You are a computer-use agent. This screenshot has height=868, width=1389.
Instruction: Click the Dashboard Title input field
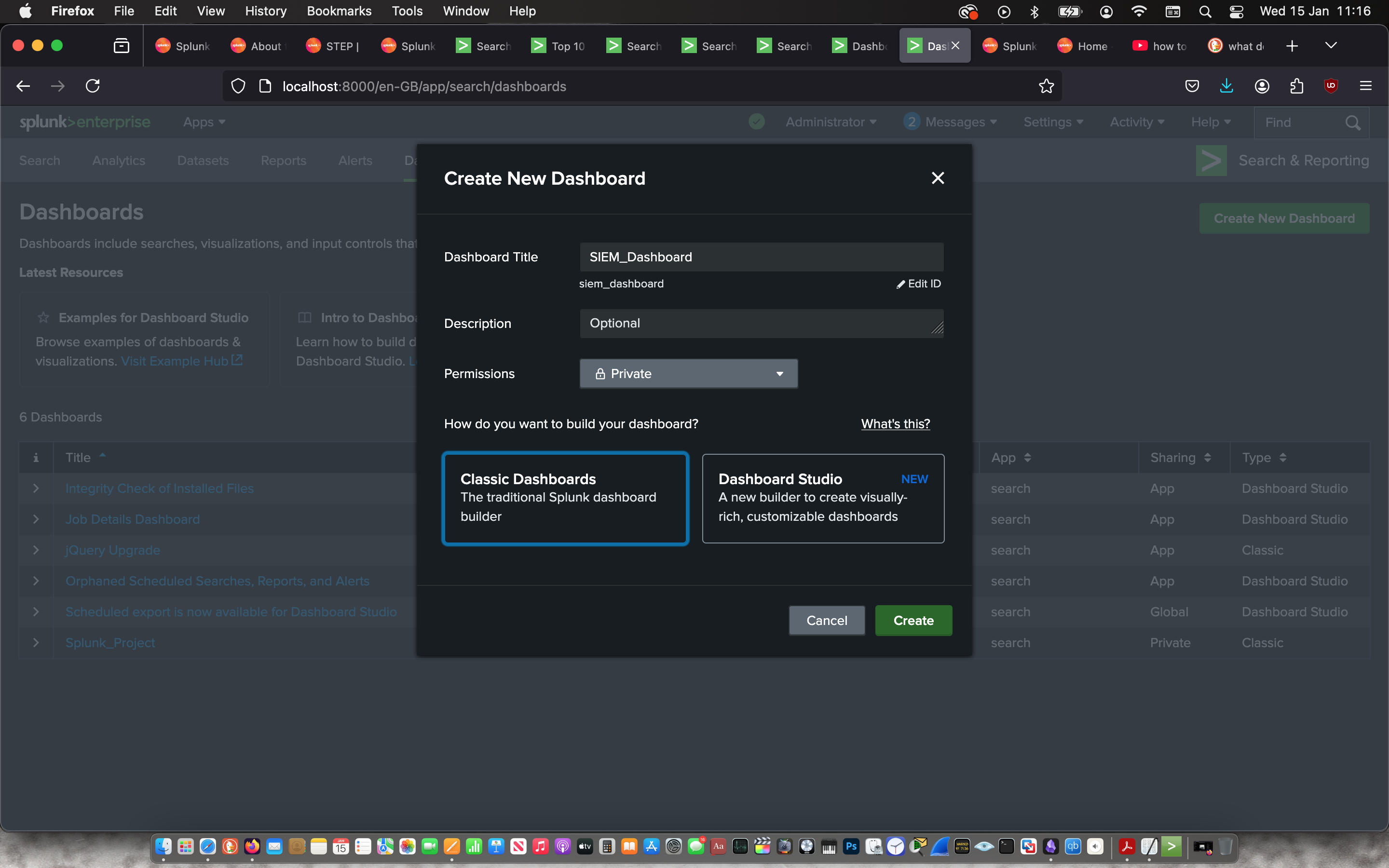click(x=761, y=257)
